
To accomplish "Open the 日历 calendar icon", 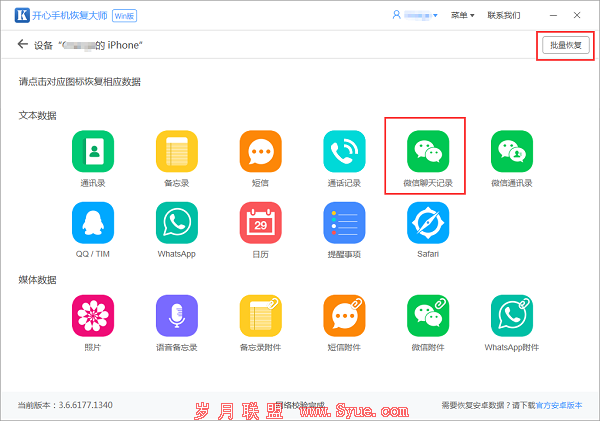I will coord(261,223).
